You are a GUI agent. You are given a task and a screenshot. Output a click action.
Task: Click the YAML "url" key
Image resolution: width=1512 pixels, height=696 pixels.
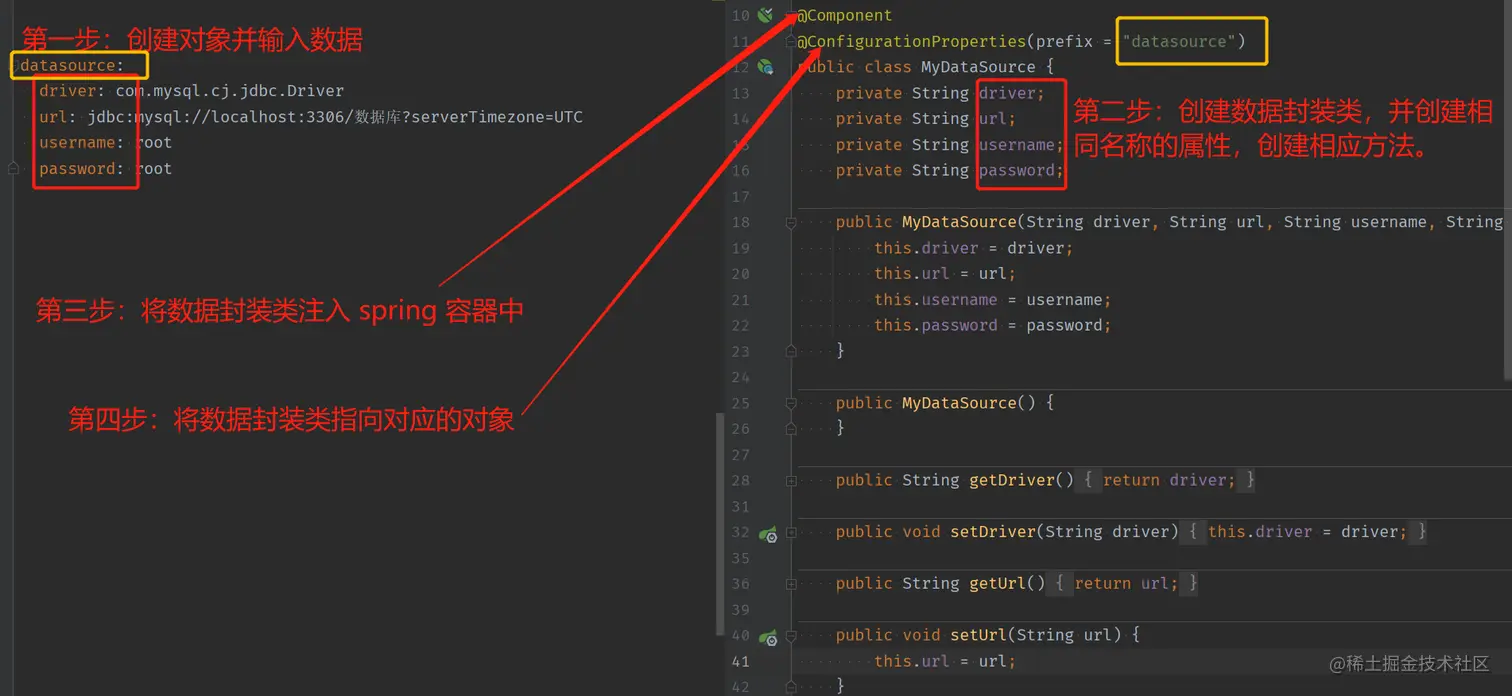pos(54,117)
